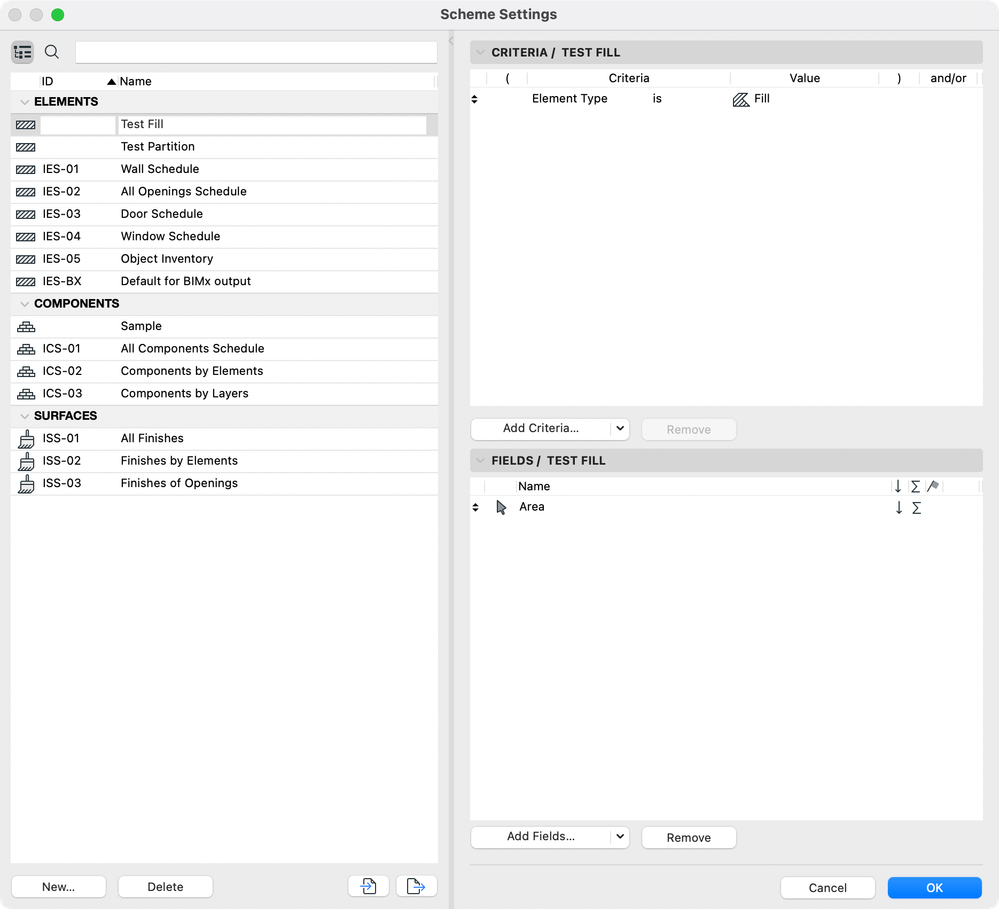Confirm with the OK button
This screenshot has height=909, width=999.
pos(935,887)
